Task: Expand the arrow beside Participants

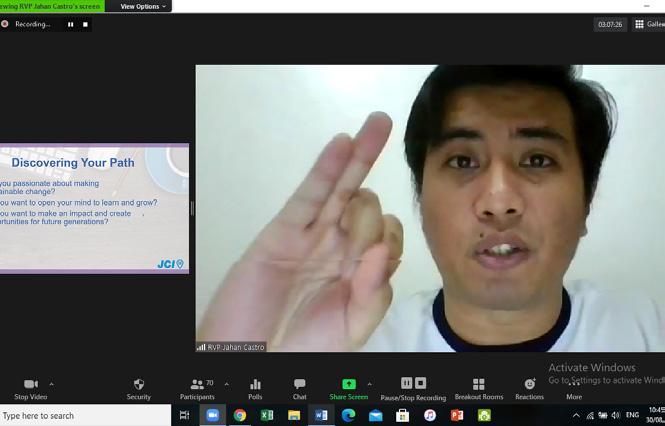Action: 226,384
